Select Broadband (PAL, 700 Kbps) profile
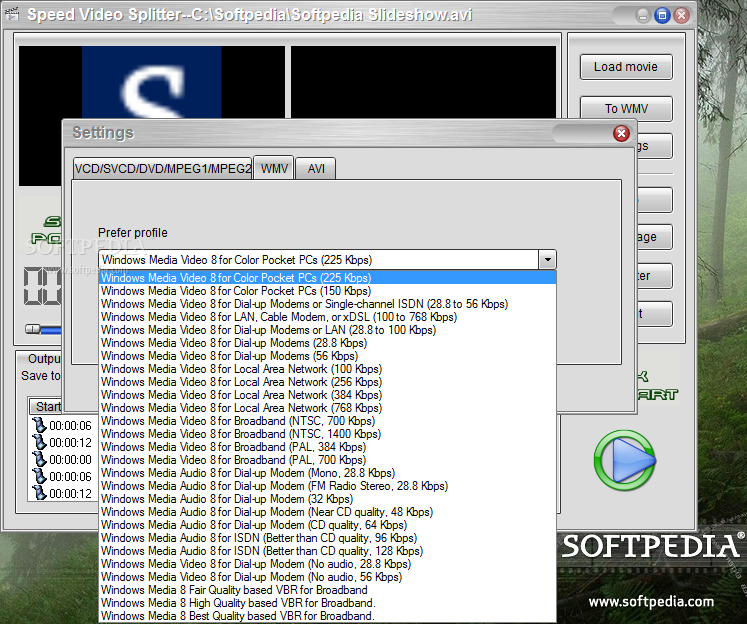 [x=327, y=460]
